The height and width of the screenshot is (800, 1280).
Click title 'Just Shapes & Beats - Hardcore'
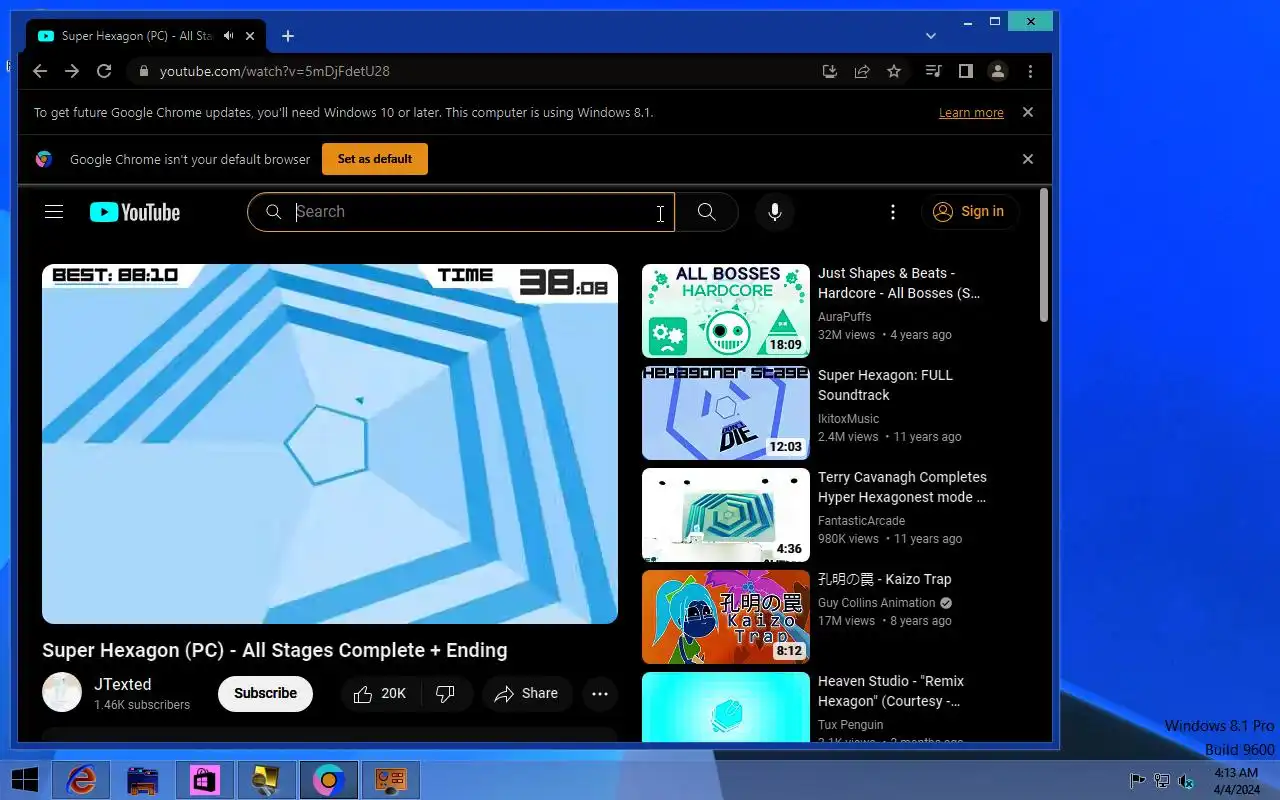[x=899, y=283]
